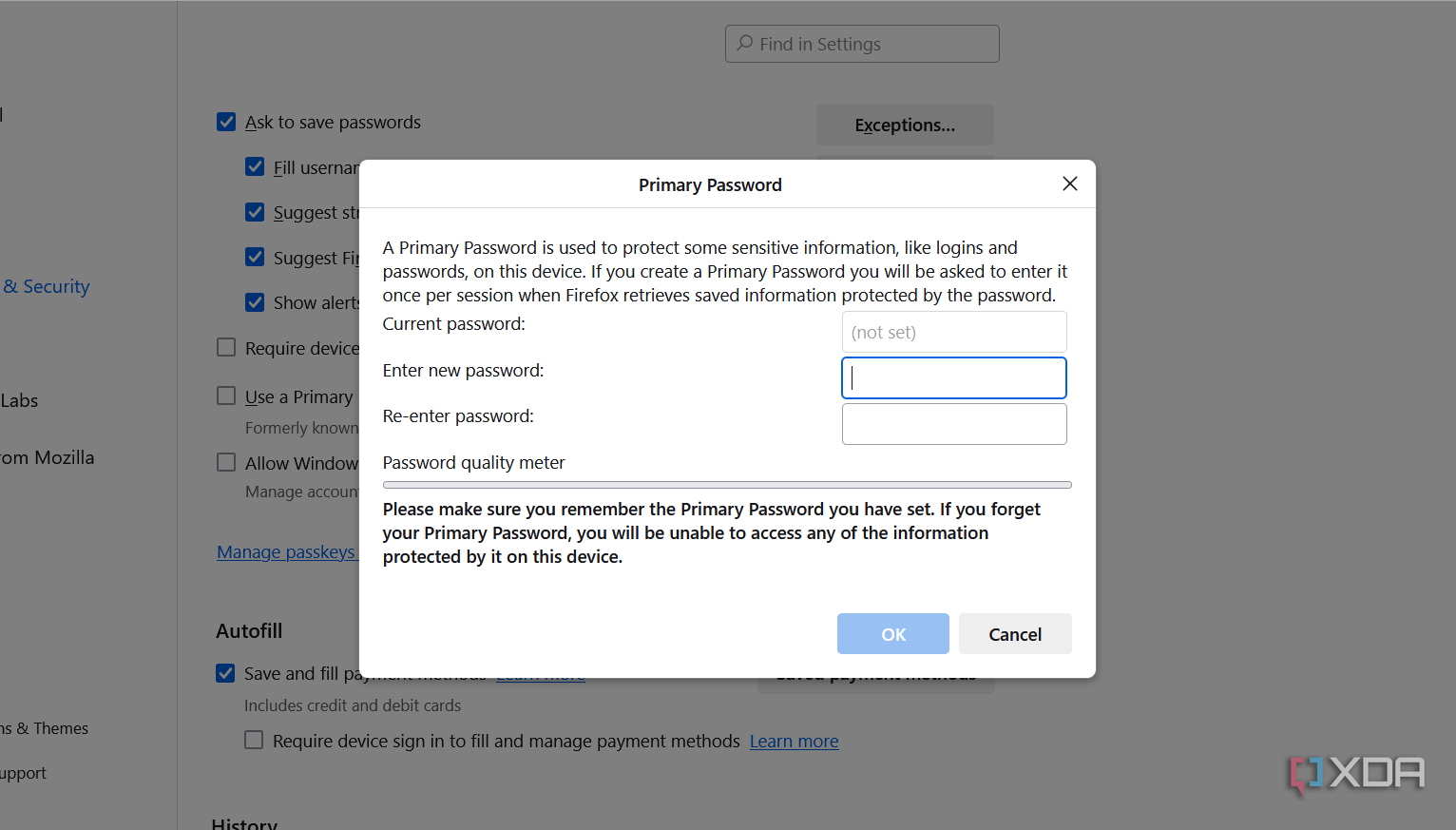The image size is (1456, 830).
Task: Cancel the Primary Password dialog
Action: click(1014, 633)
